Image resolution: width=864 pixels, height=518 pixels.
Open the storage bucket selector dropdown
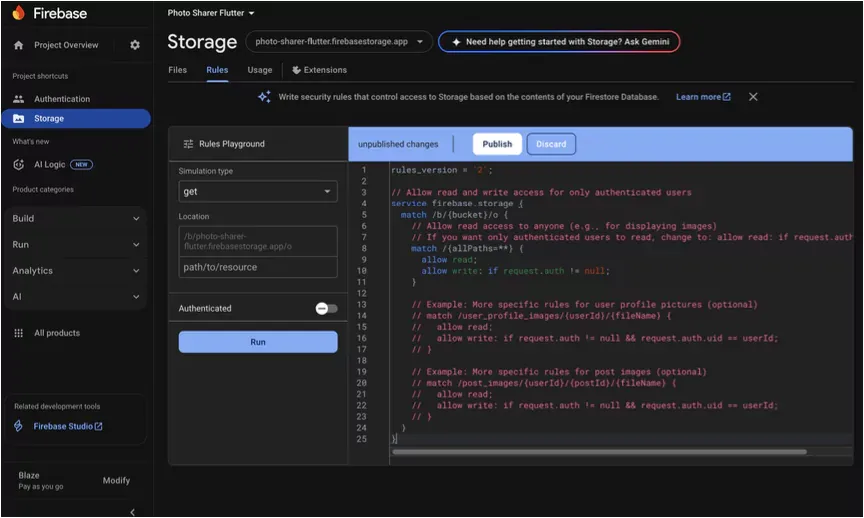click(x=339, y=42)
